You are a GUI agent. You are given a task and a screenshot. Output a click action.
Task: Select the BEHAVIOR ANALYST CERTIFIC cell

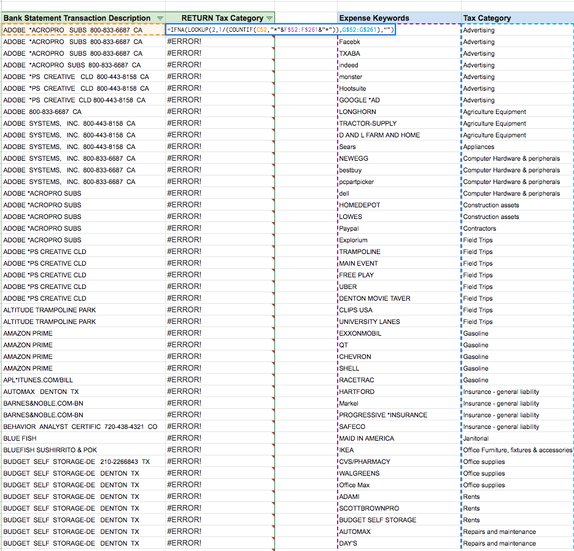(83, 427)
